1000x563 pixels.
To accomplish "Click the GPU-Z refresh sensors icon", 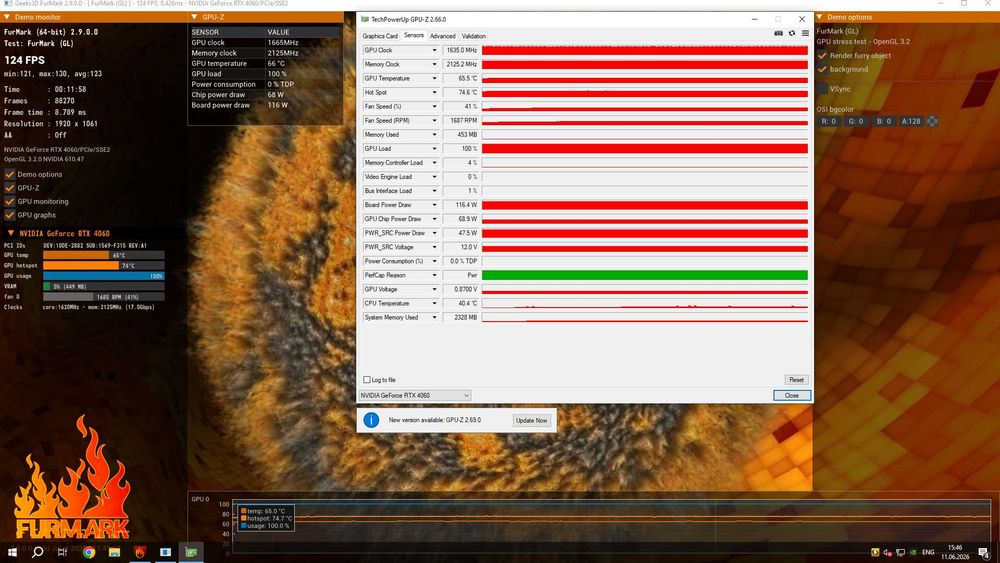I will (x=792, y=33).
